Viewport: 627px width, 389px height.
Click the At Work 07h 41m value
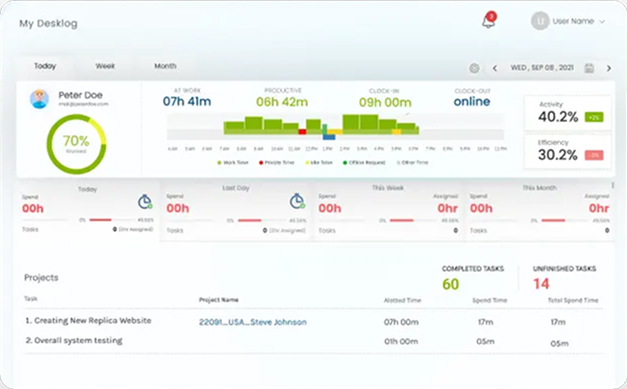187,102
